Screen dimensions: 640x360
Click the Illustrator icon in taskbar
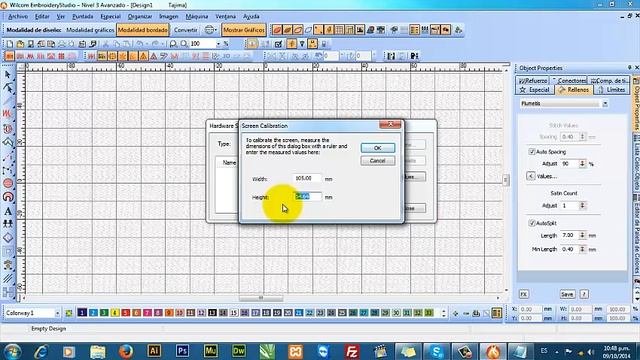click(x=154, y=351)
